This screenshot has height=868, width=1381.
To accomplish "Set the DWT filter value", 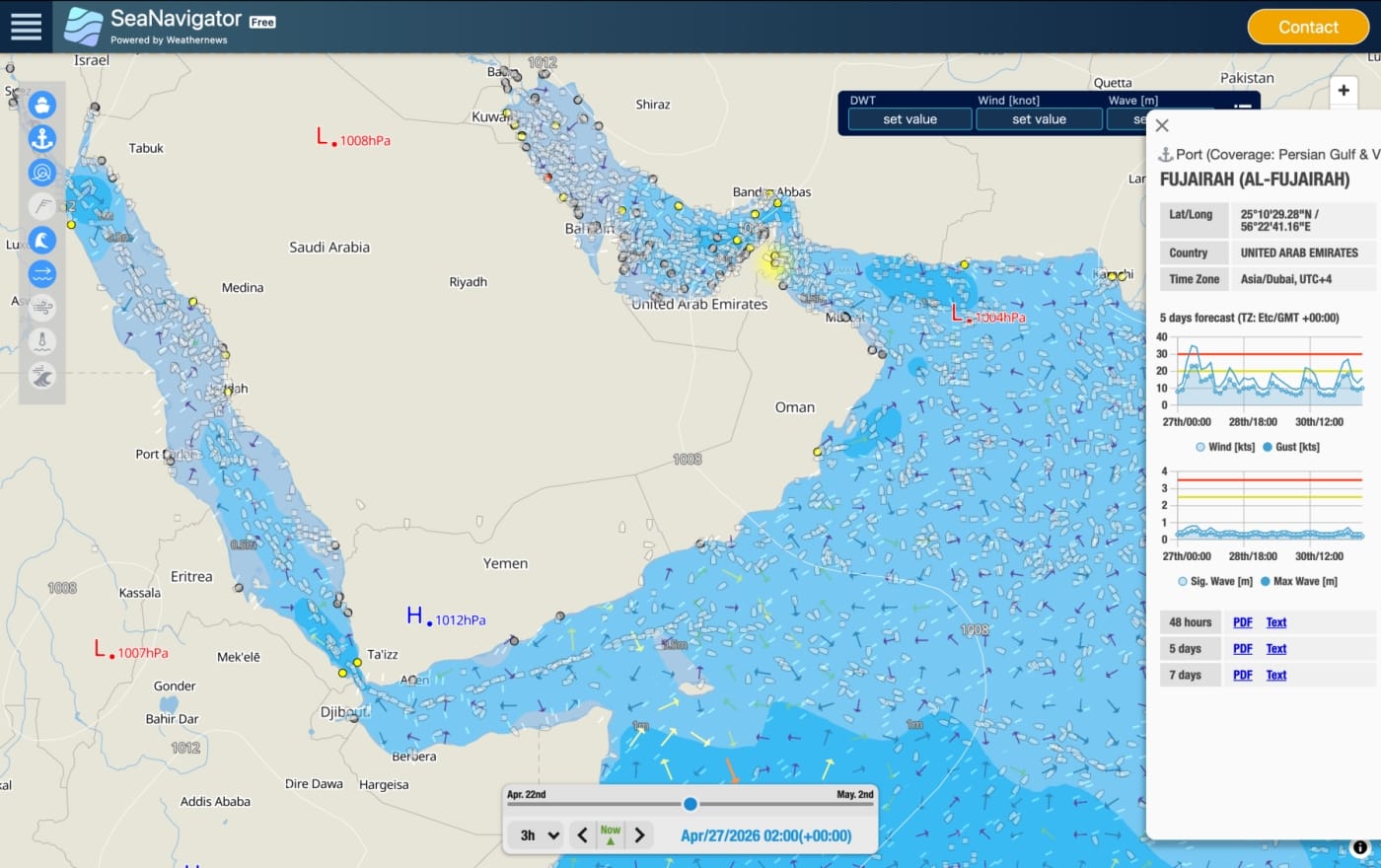I will tap(909, 119).
